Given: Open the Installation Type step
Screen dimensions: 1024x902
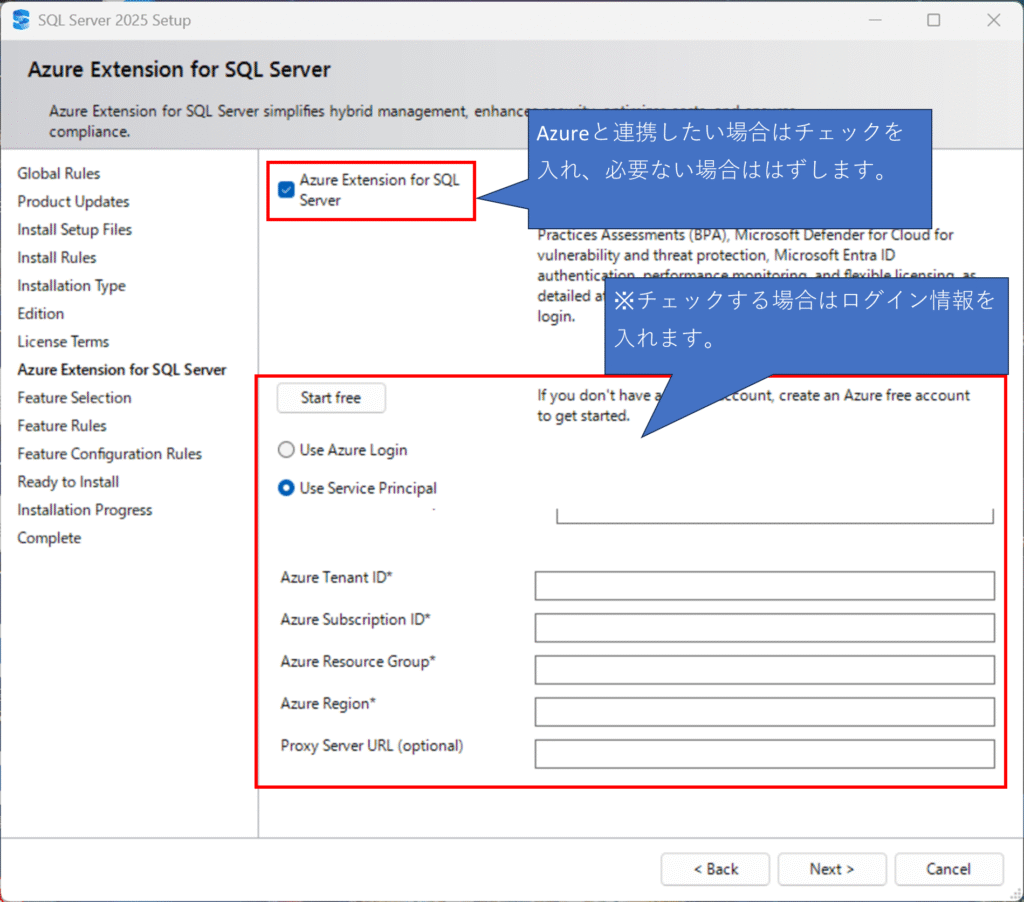Looking at the screenshot, I should (71, 286).
